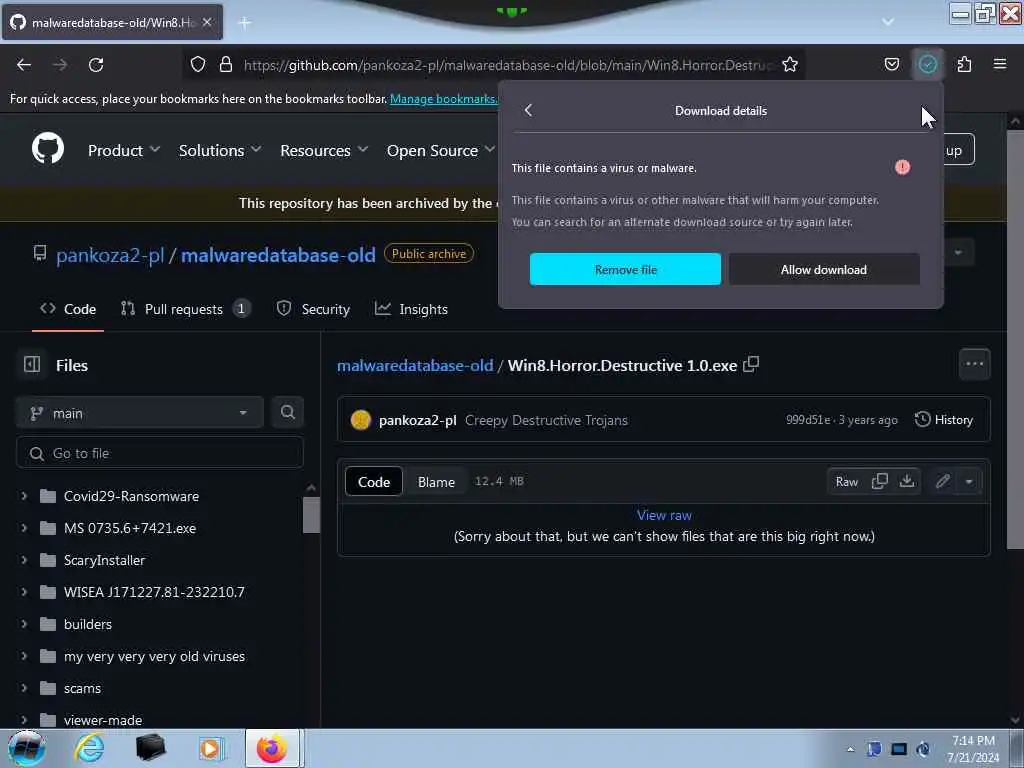Show hidden system tray icons

850,749
